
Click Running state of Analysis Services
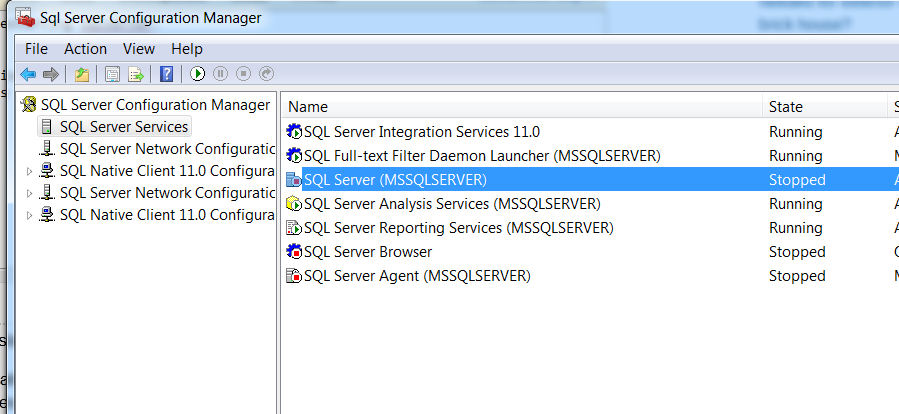(796, 204)
